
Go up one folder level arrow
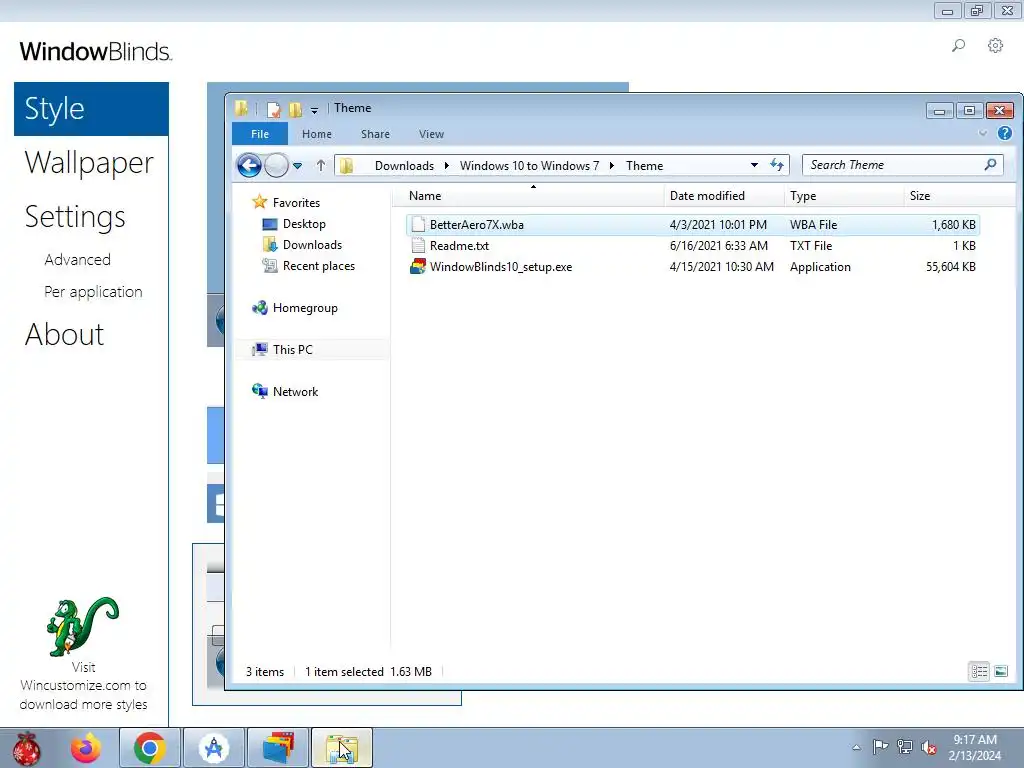click(321, 165)
